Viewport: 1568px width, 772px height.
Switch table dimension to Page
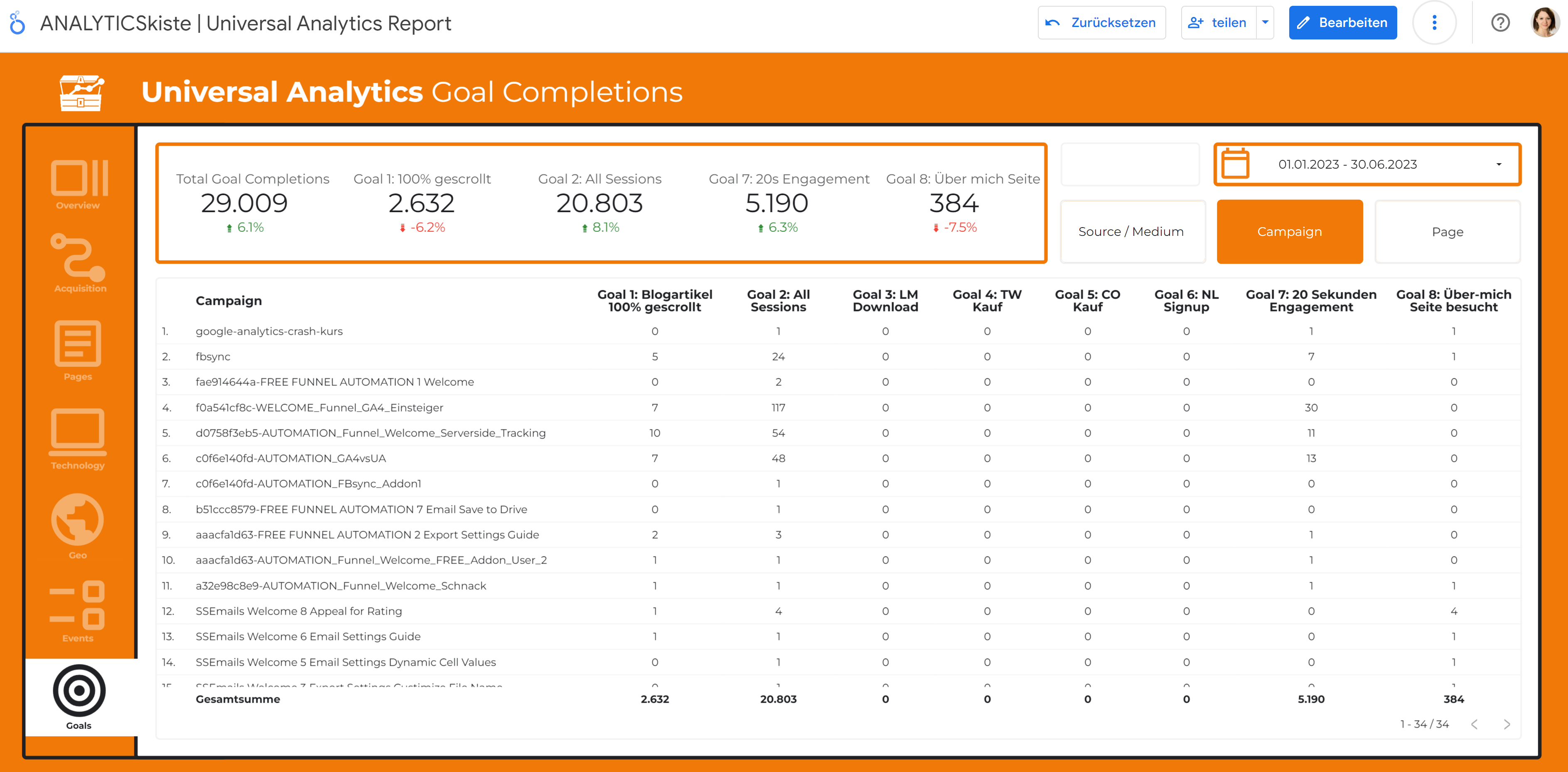coord(1448,232)
